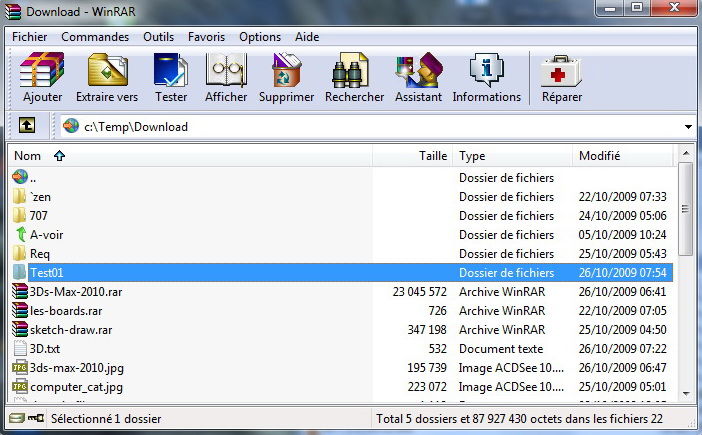Click the Rechercher binoculars icon

coord(350,70)
